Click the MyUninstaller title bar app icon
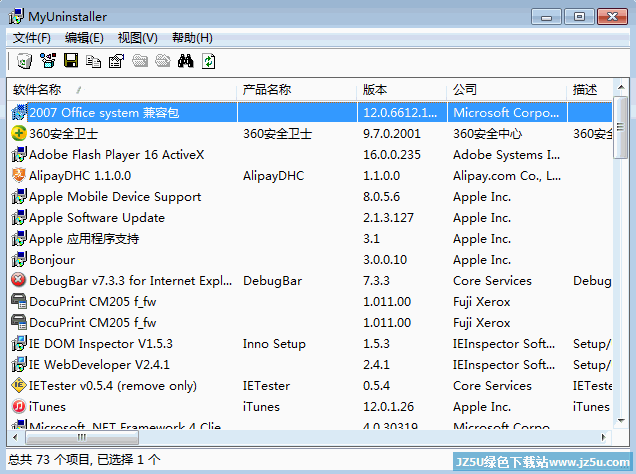 click(x=16, y=17)
